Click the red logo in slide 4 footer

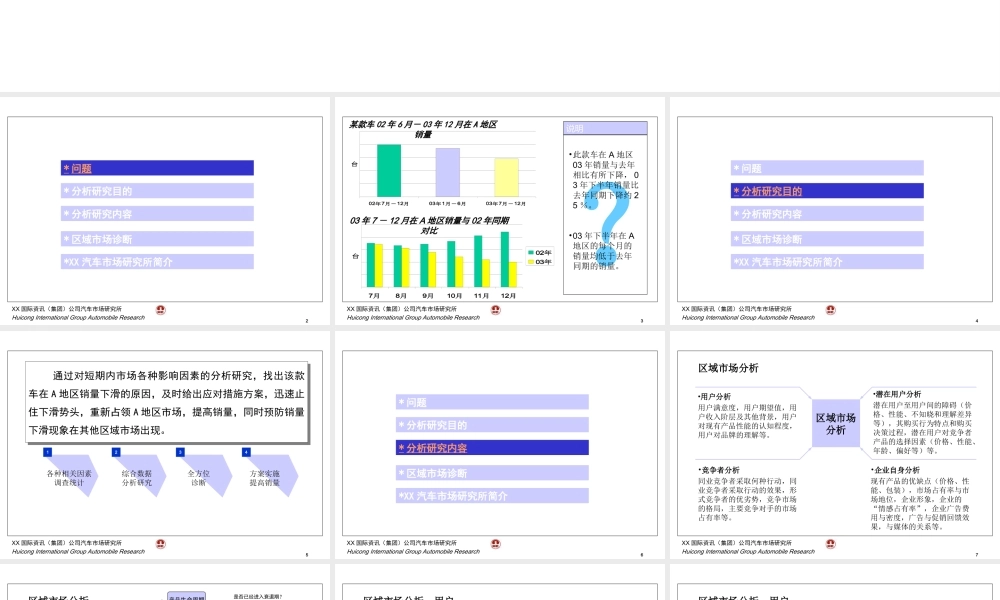[x=830, y=310]
